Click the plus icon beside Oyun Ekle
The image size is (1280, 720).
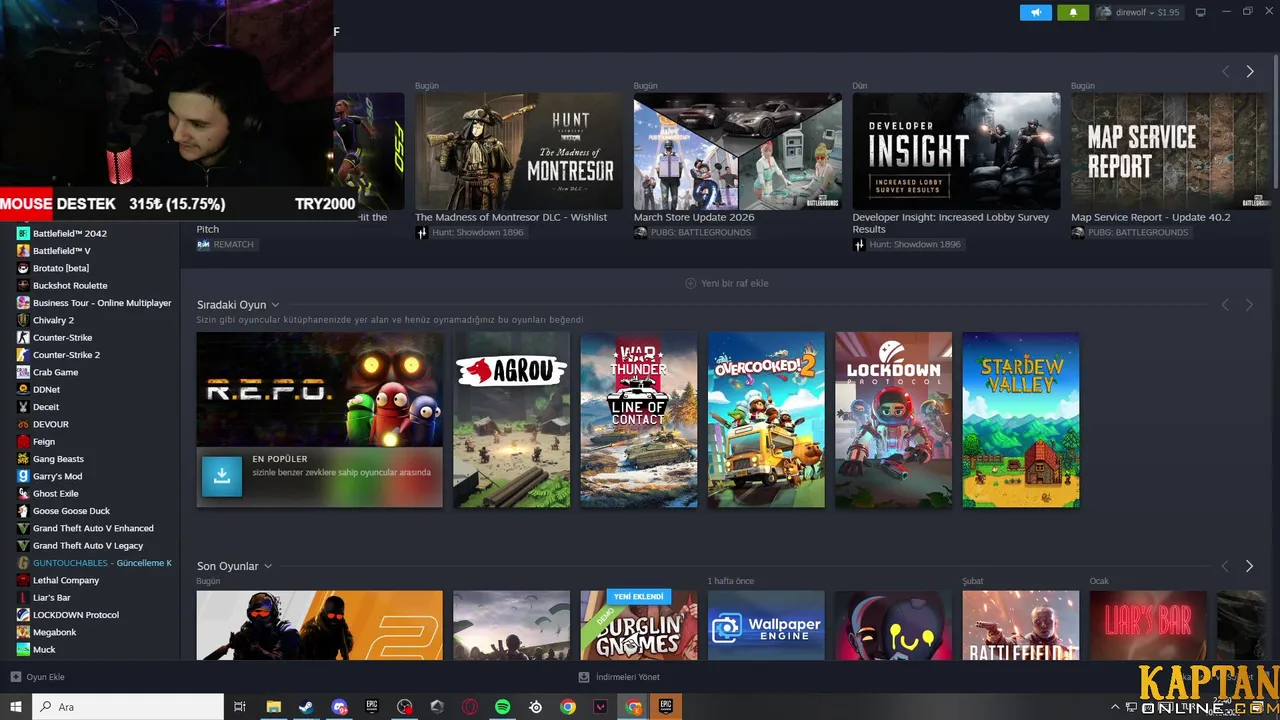coord(15,677)
